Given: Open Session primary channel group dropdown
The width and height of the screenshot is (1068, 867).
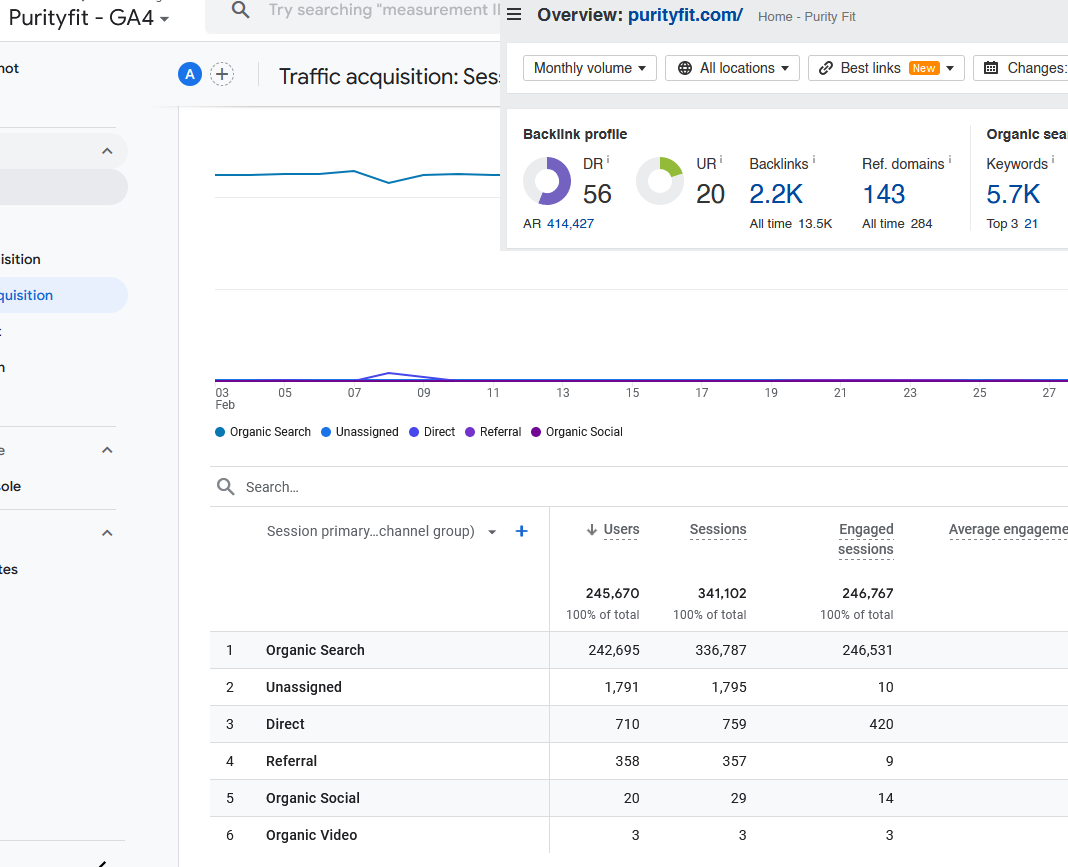Looking at the screenshot, I should pyautogui.click(x=381, y=531).
